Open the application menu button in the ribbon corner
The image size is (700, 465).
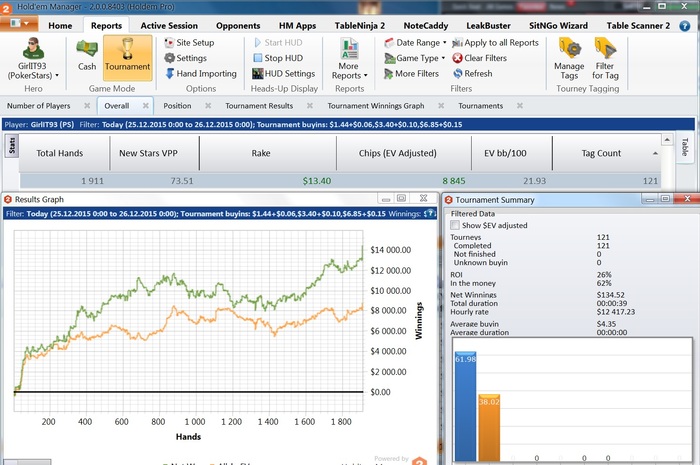pyautogui.click(x=19, y=23)
